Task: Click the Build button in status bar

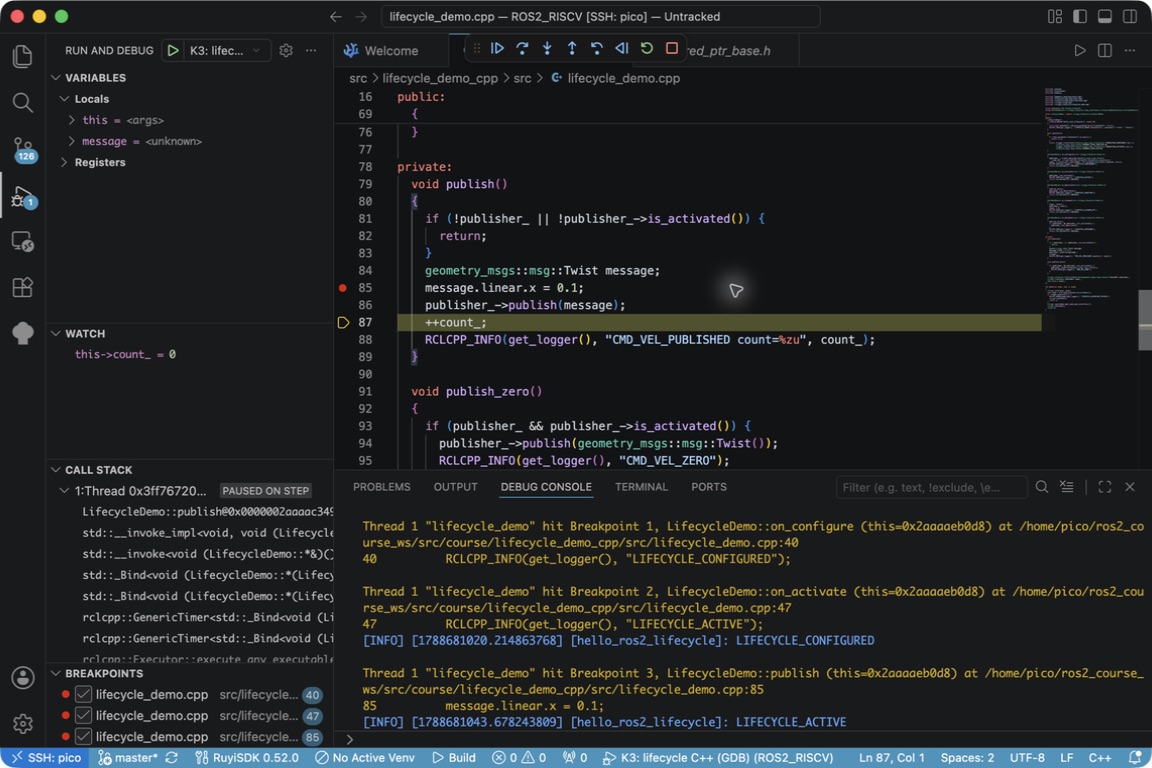Action: (x=454, y=758)
